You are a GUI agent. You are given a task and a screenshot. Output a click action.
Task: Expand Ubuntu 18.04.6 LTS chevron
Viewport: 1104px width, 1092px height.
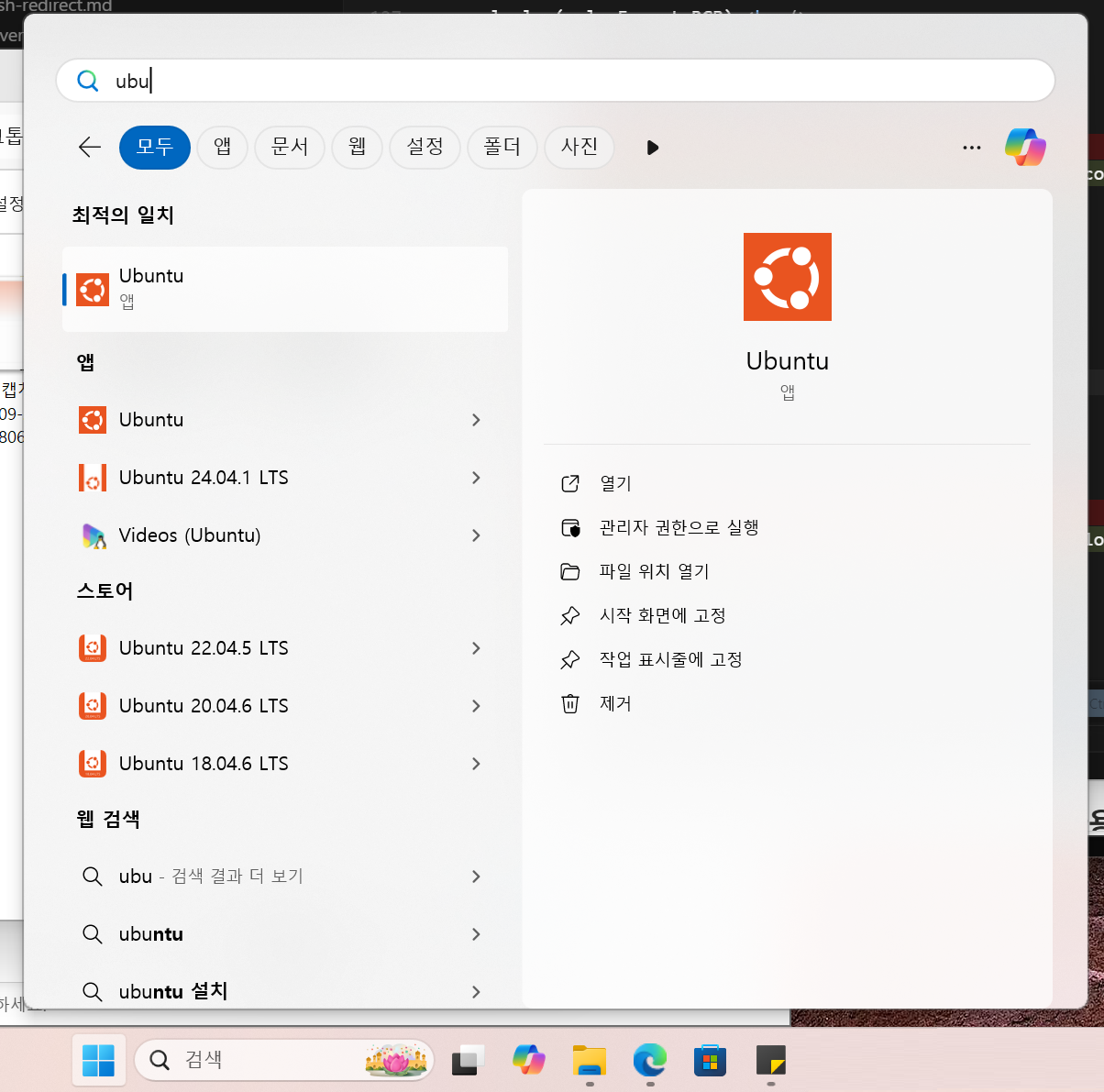[x=476, y=764]
